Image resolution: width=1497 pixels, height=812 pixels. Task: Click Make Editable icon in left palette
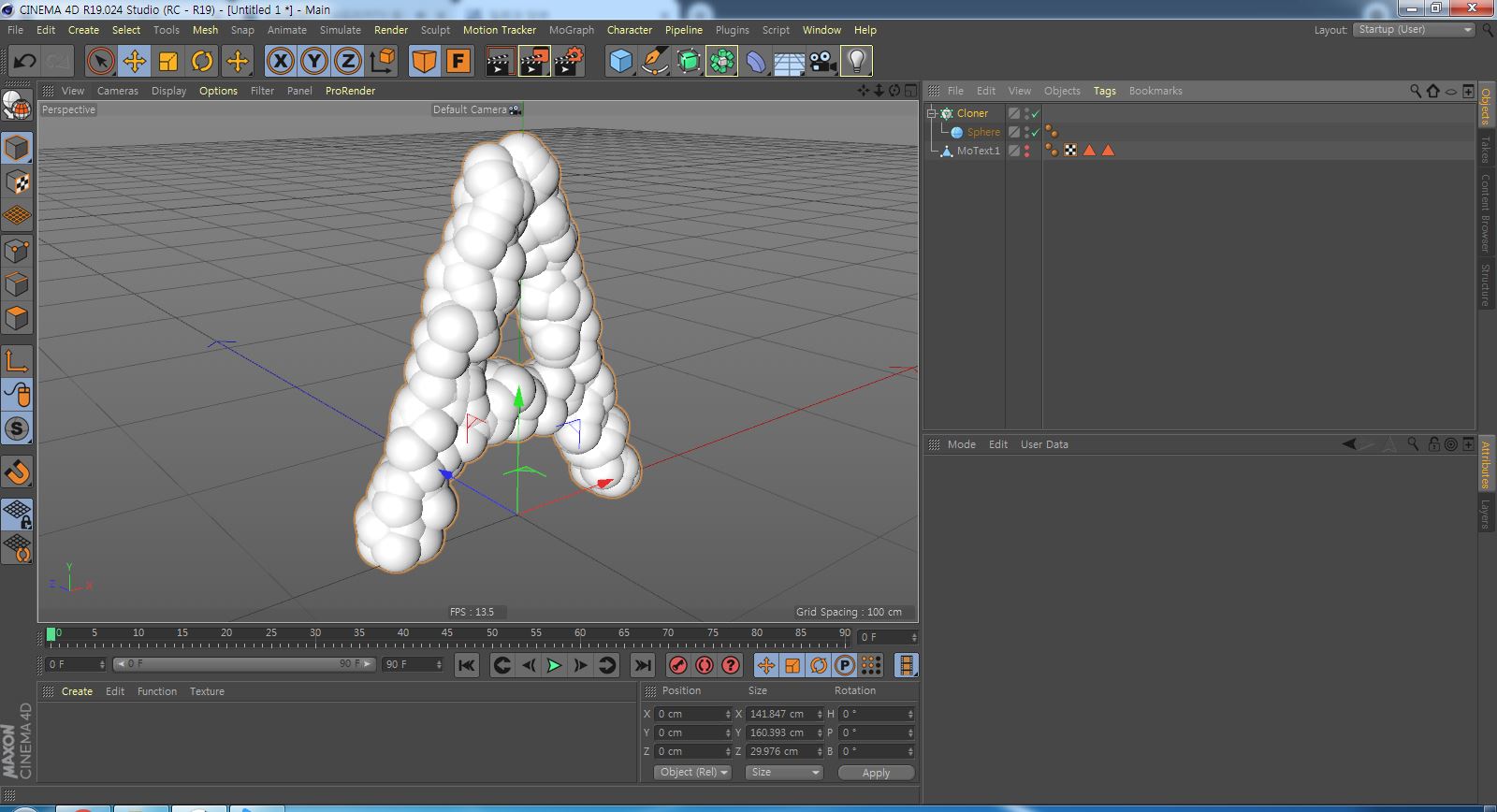point(17,105)
